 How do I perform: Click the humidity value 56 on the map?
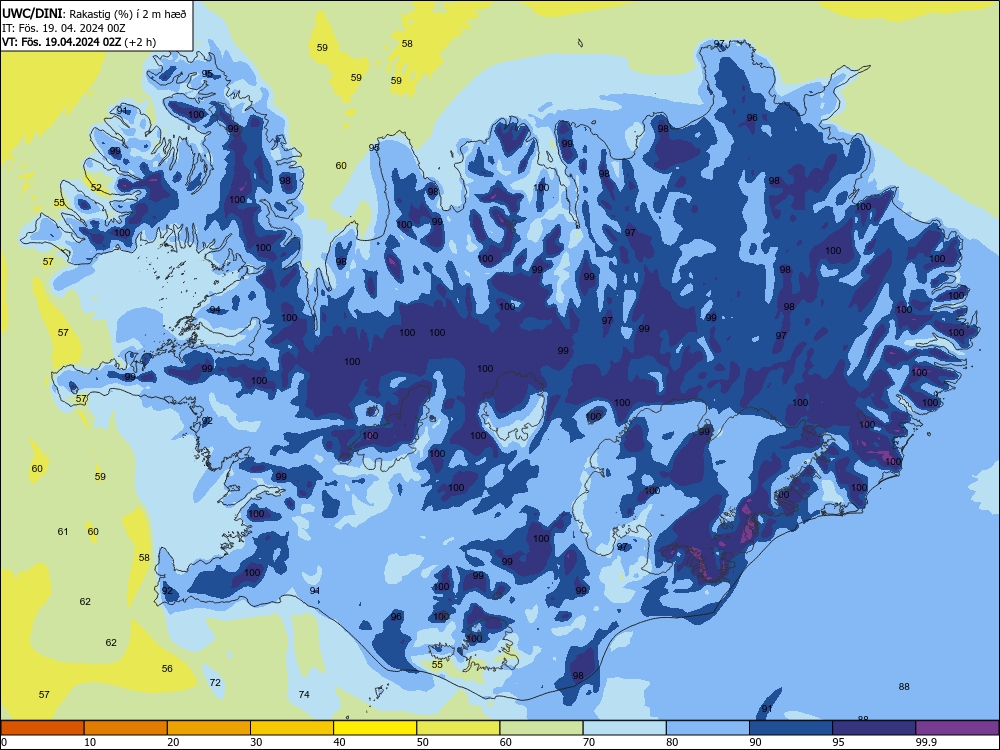pyautogui.click(x=167, y=668)
